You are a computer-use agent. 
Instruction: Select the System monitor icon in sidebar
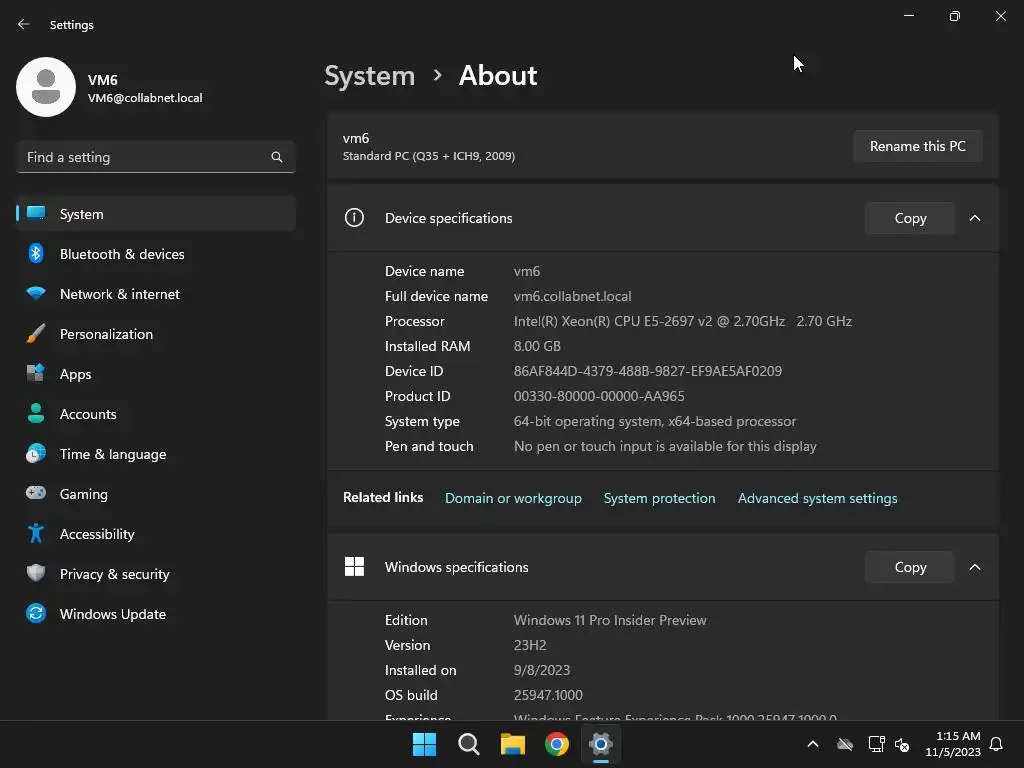[36, 214]
